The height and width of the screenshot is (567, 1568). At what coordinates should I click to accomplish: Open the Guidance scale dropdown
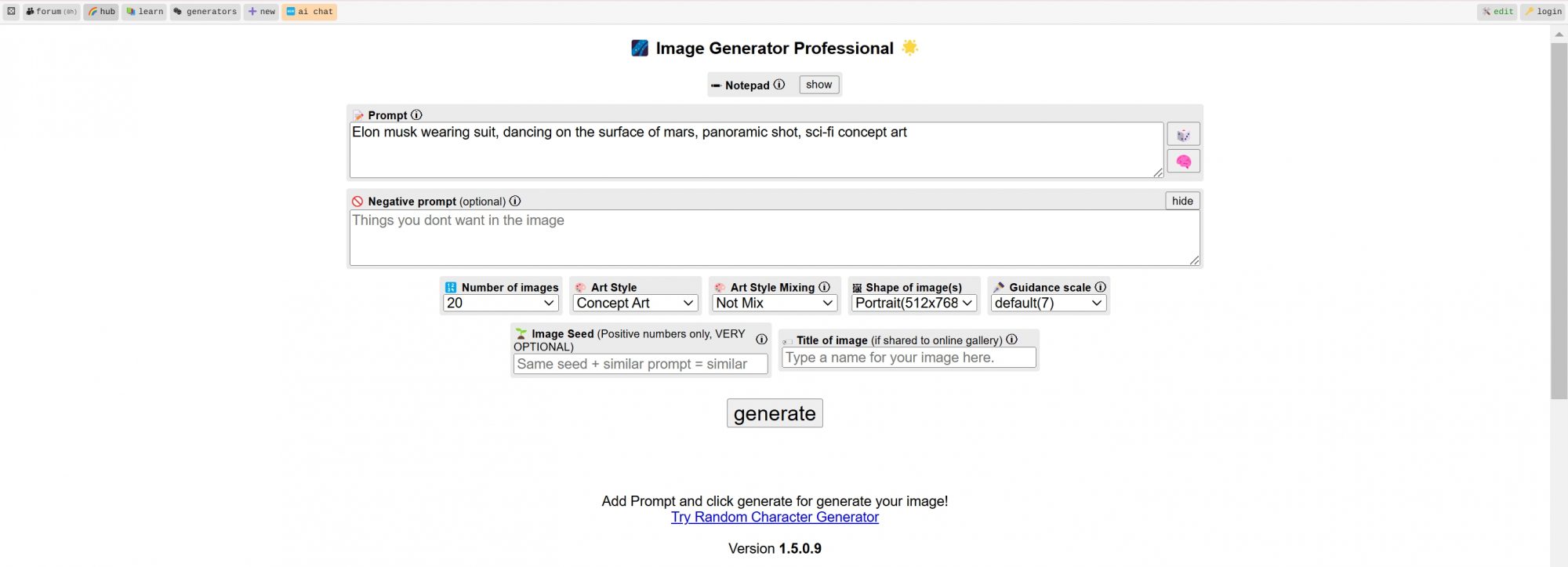(x=1048, y=303)
